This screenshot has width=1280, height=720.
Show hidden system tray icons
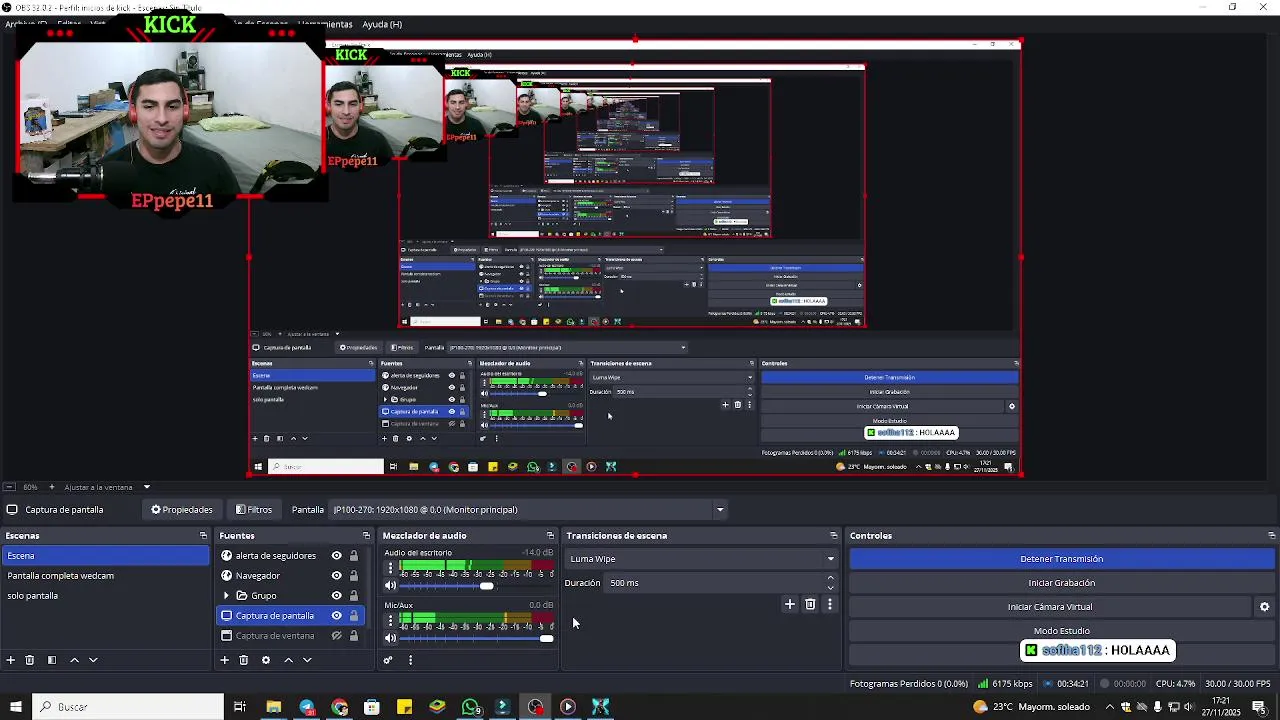click(x=1109, y=707)
